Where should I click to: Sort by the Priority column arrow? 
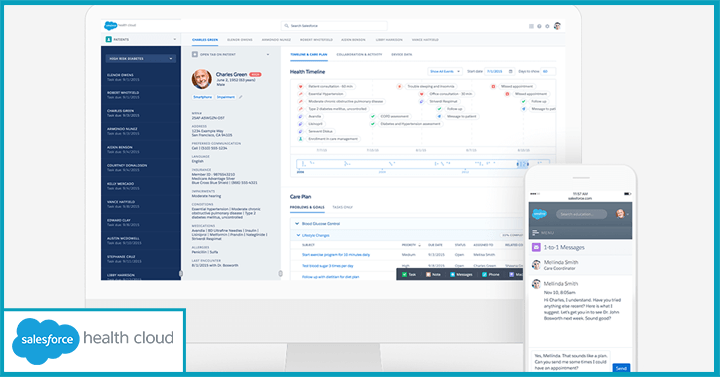coord(419,245)
